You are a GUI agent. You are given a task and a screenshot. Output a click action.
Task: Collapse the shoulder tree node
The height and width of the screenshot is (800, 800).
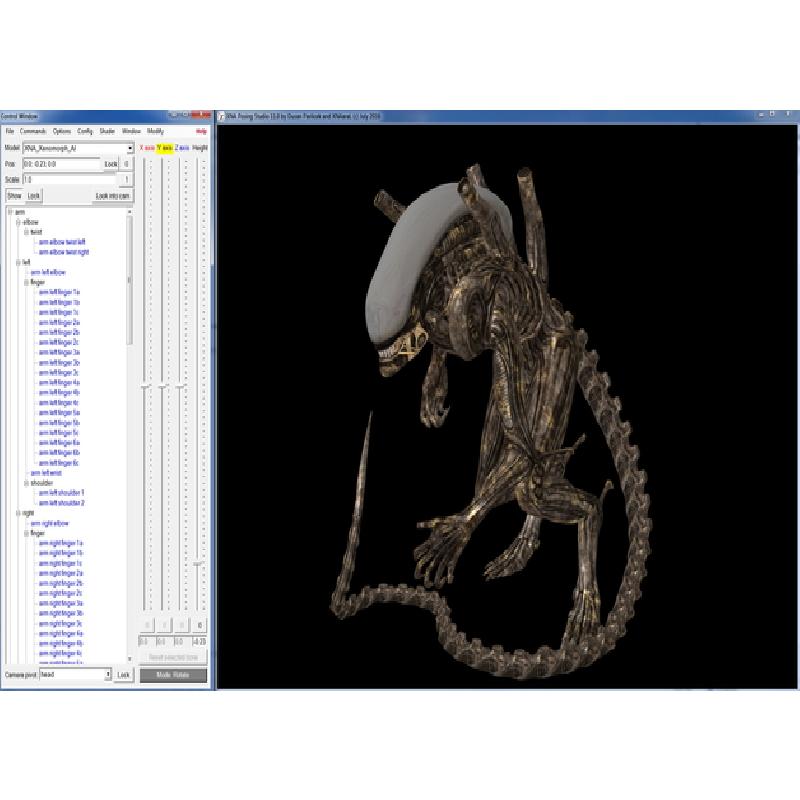tap(27, 483)
